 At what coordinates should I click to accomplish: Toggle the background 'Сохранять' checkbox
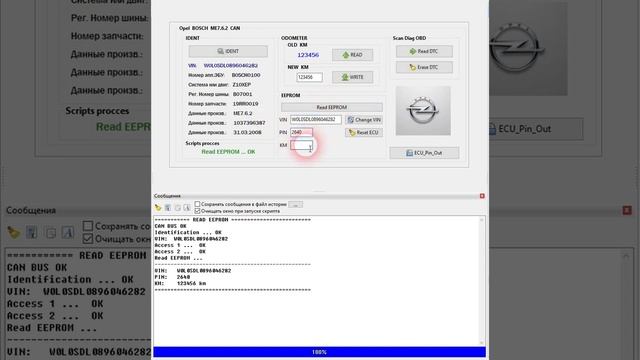[88, 226]
